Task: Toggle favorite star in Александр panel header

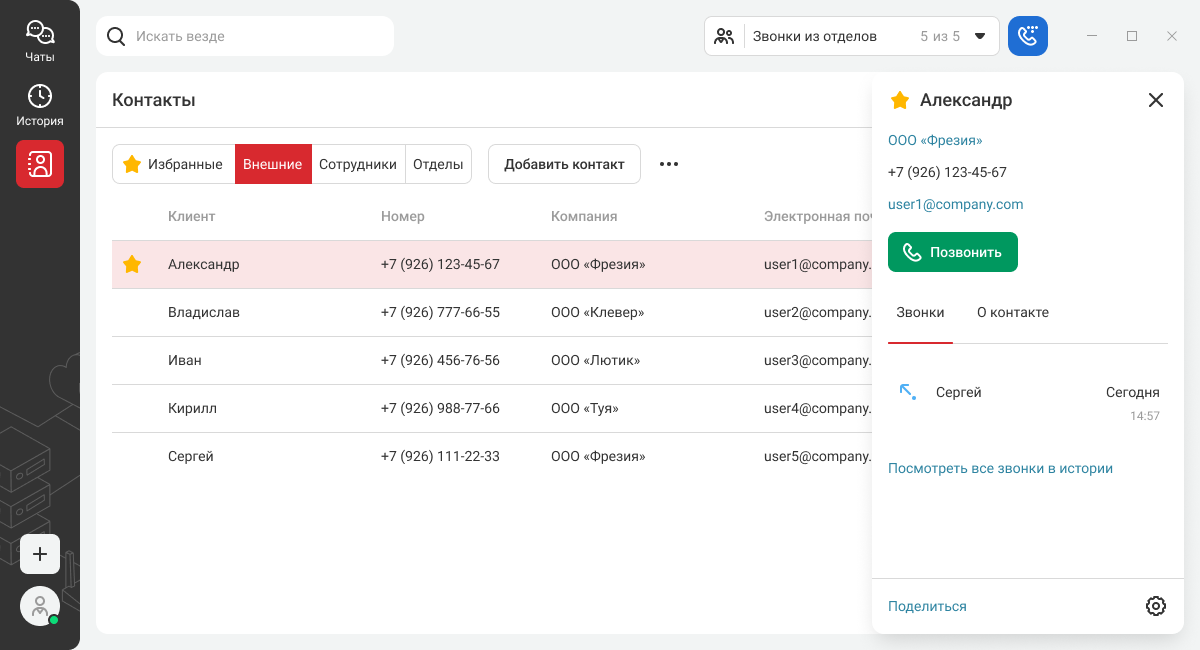Action: (x=900, y=100)
